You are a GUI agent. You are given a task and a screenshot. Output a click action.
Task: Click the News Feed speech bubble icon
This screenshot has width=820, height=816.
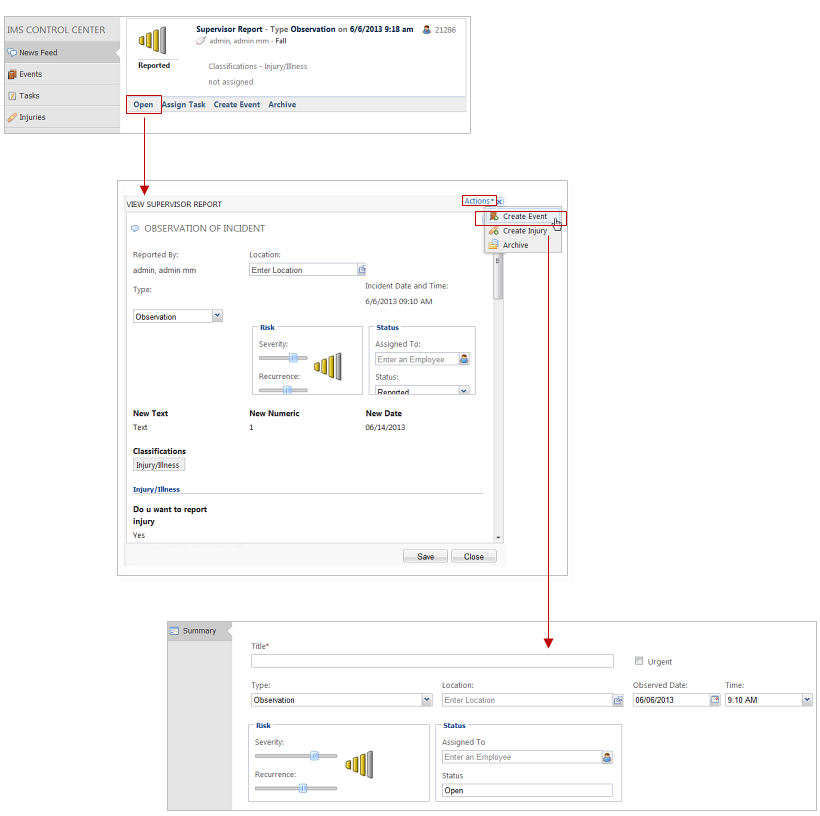click(x=12, y=52)
